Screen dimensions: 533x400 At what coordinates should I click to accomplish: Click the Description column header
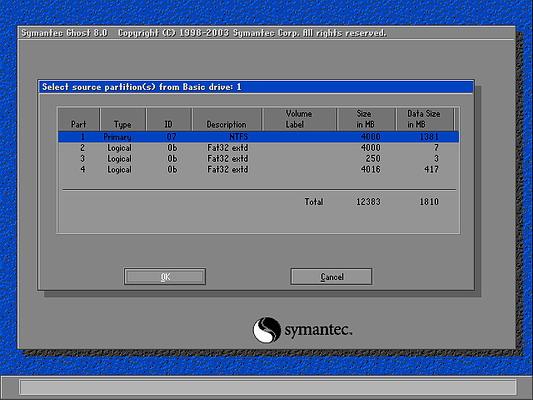[227, 119]
